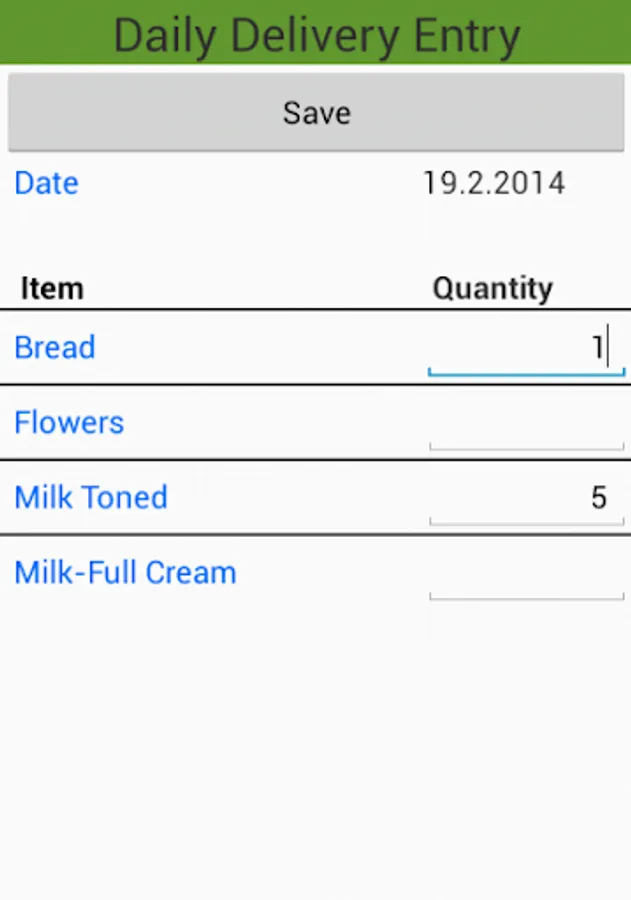Select the Milk-Full Cream item label
Screen dimensions: 631x900
(x=125, y=573)
